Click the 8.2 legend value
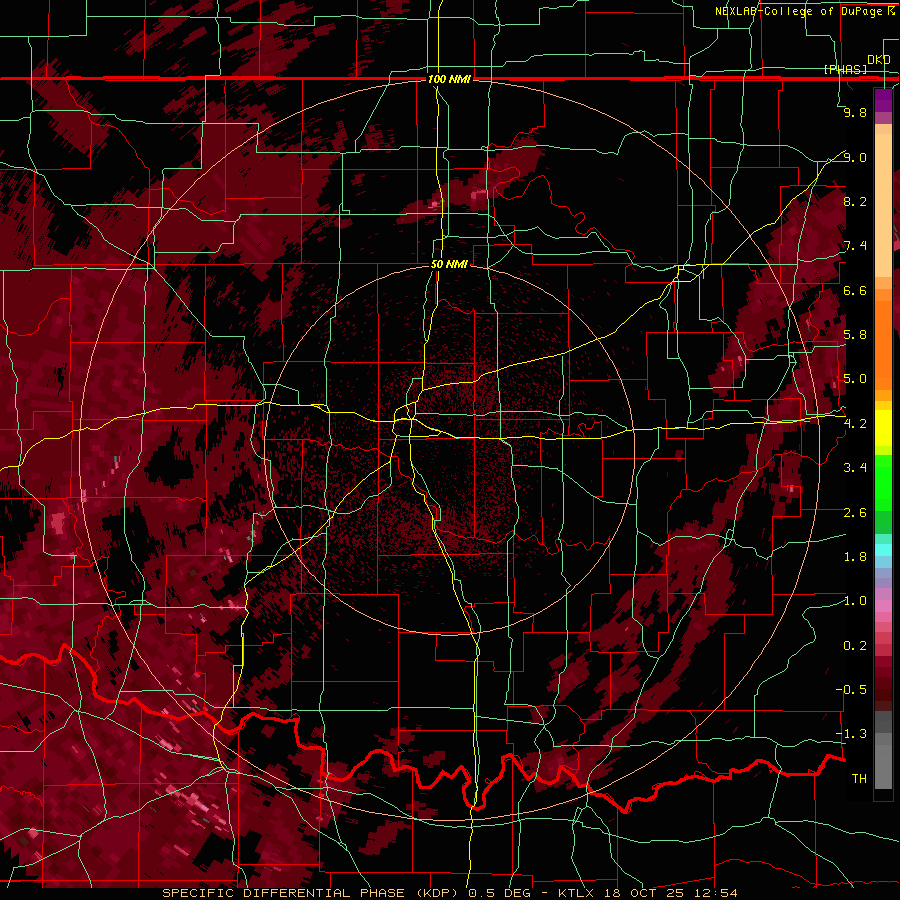900x900 pixels. click(855, 201)
